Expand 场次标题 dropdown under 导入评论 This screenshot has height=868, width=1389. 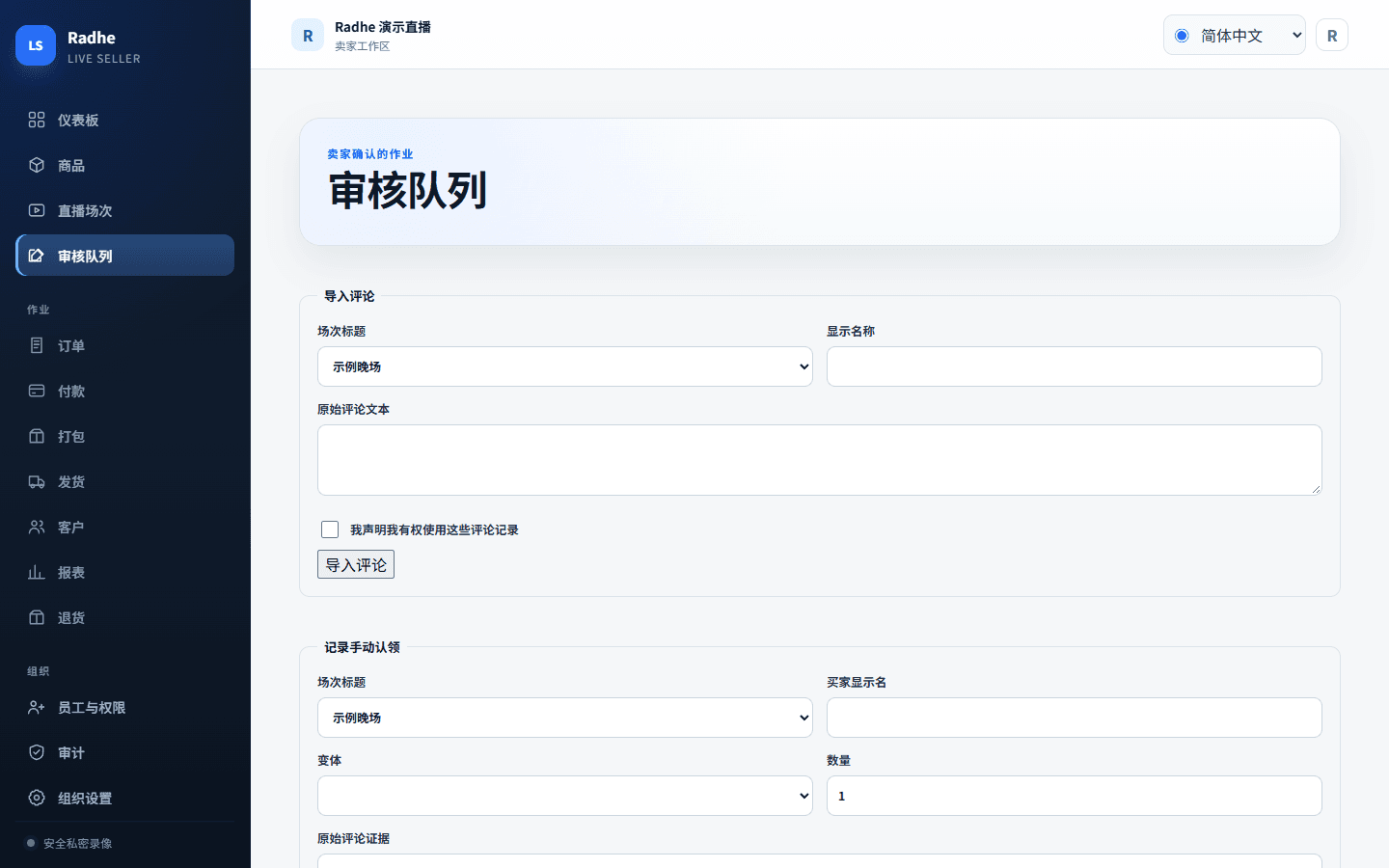[565, 366]
